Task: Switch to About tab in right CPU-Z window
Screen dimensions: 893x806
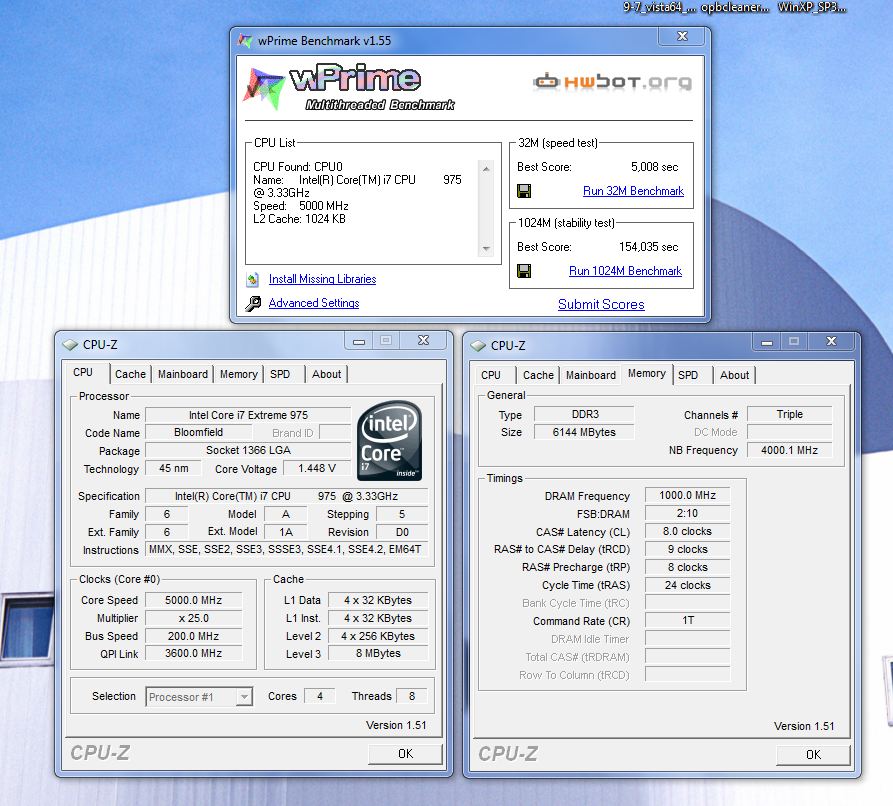Action: coord(734,375)
